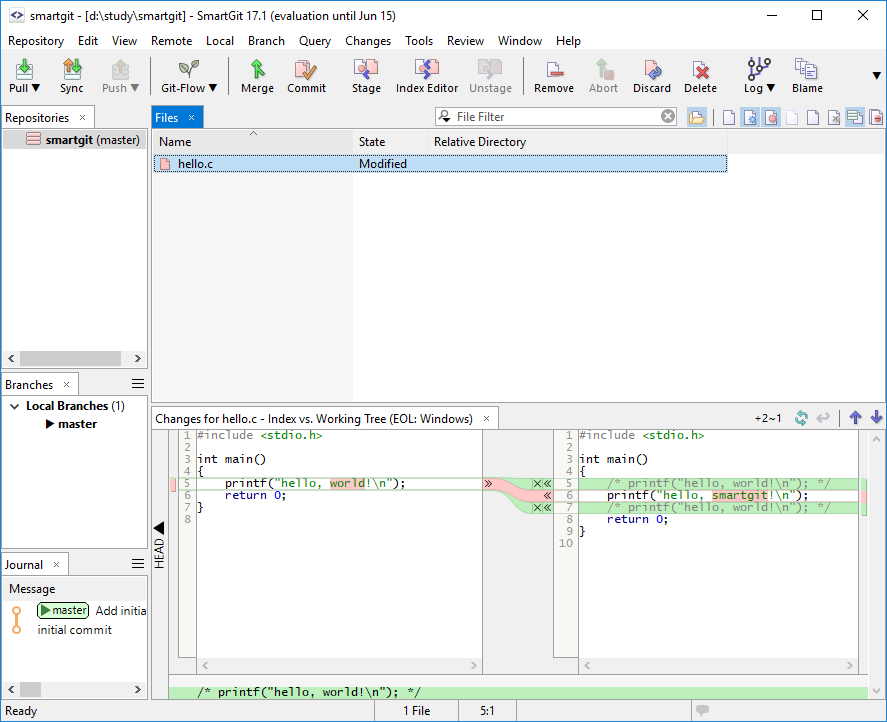
Task: Click the hello.c file icon
Action: pyautogui.click(x=165, y=164)
